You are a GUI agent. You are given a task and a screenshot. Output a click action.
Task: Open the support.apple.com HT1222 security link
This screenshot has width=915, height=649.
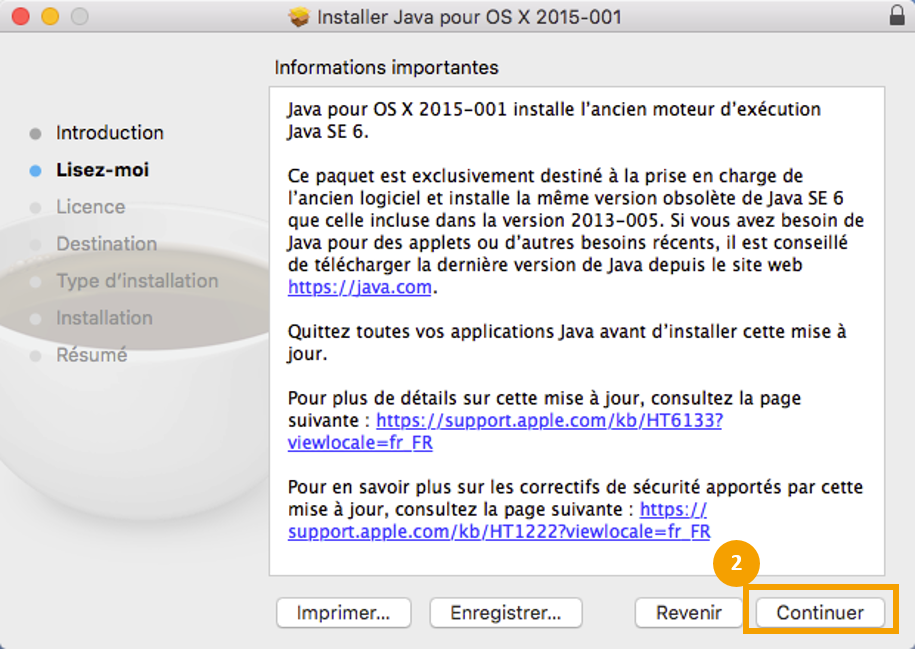(499, 531)
